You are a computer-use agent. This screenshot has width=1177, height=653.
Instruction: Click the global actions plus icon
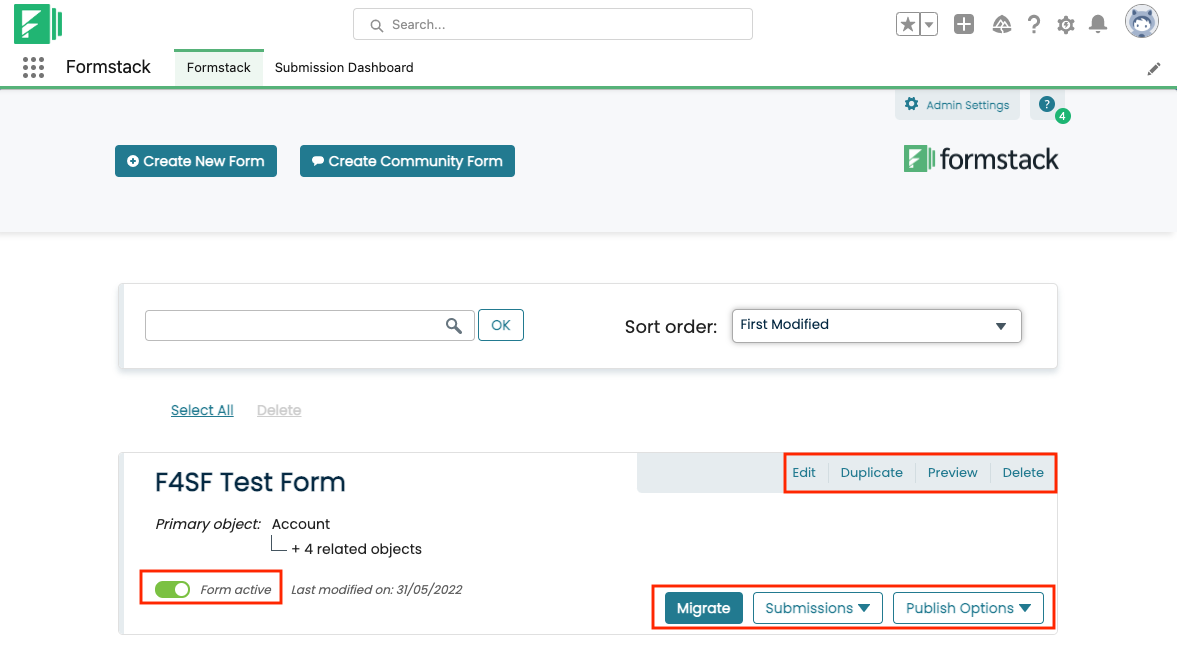pyautogui.click(x=964, y=25)
